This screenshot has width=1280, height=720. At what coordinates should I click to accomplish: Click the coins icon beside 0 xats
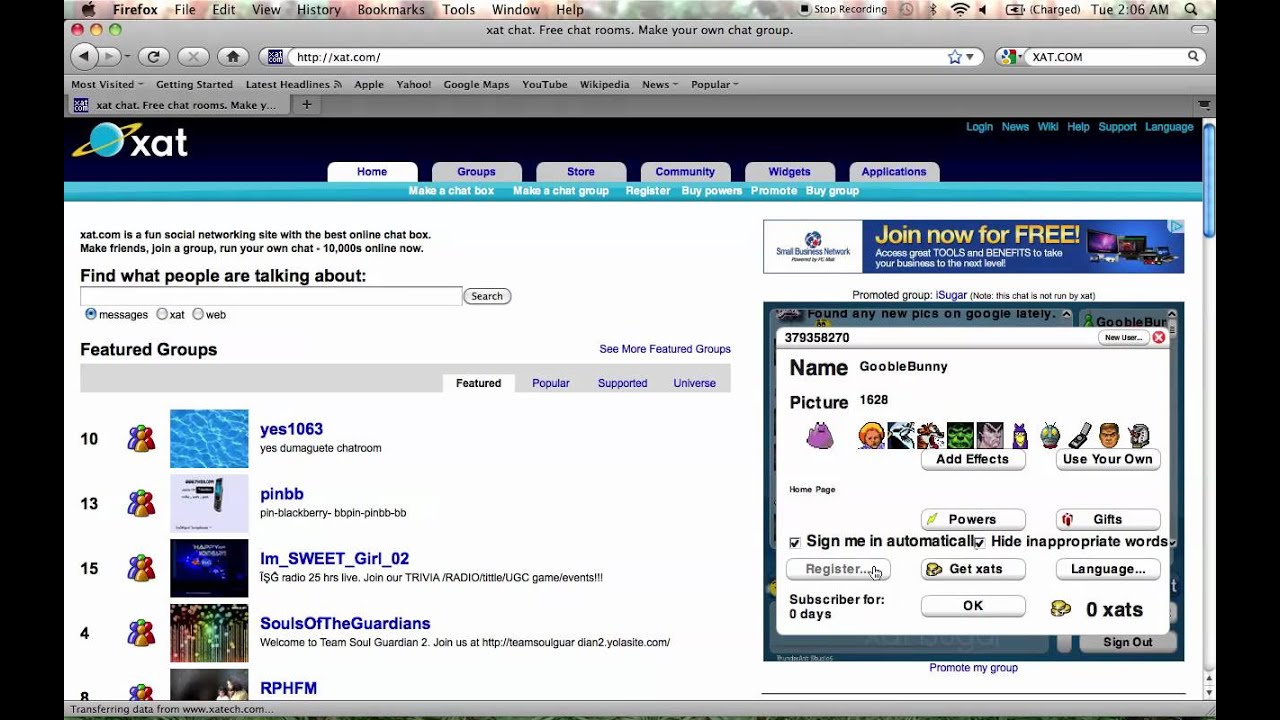coord(1061,609)
